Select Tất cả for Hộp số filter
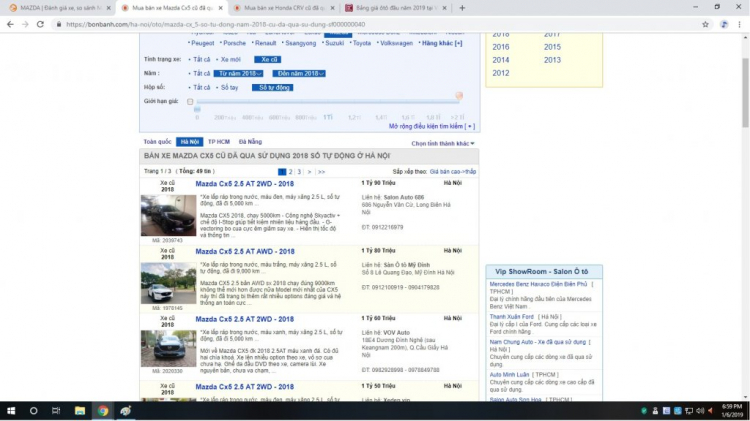Viewport: 750px width, 421px height. point(201,88)
